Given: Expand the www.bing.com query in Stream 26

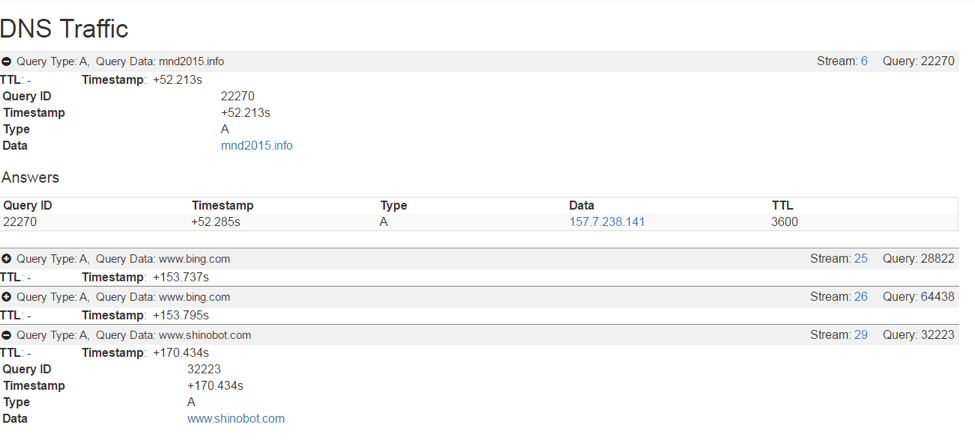Looking at the screenshot, I should coord(7,297).
